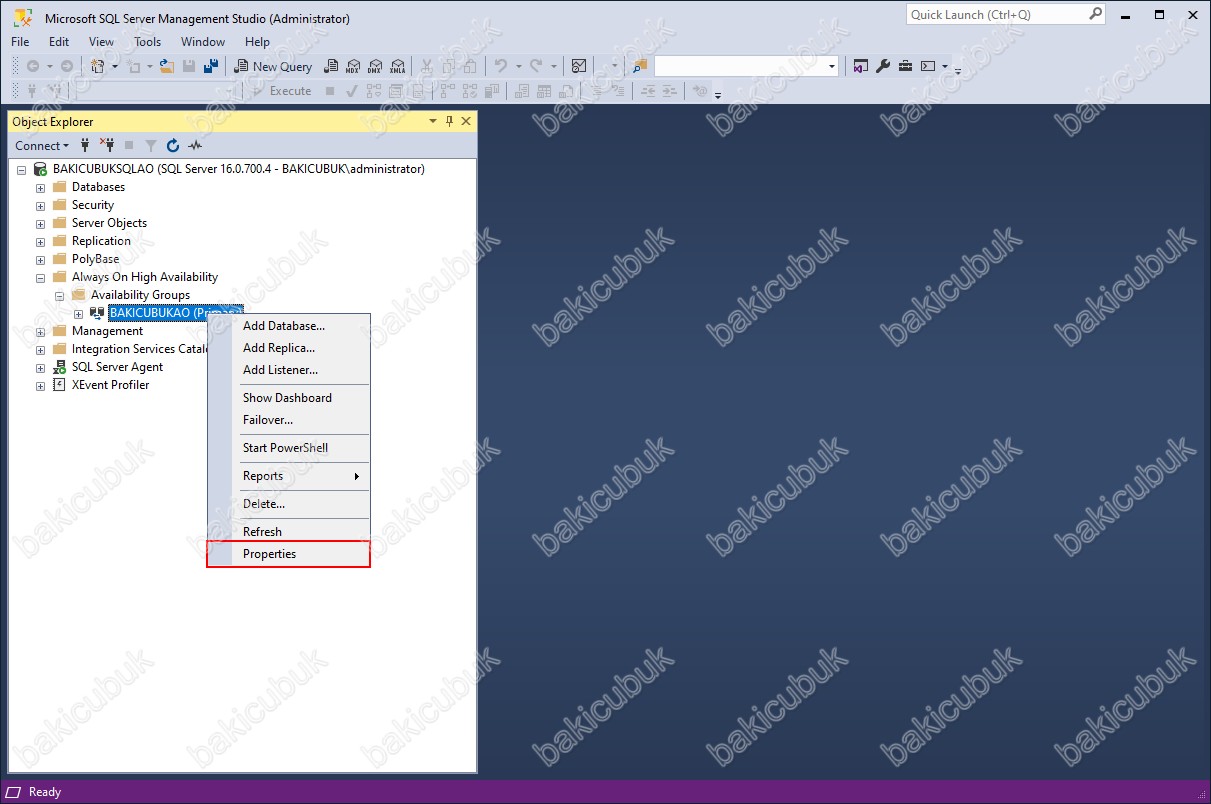Screen dimensions: 1211x804
Task: Choose Failover... from context menu
Action: point(288,420)
